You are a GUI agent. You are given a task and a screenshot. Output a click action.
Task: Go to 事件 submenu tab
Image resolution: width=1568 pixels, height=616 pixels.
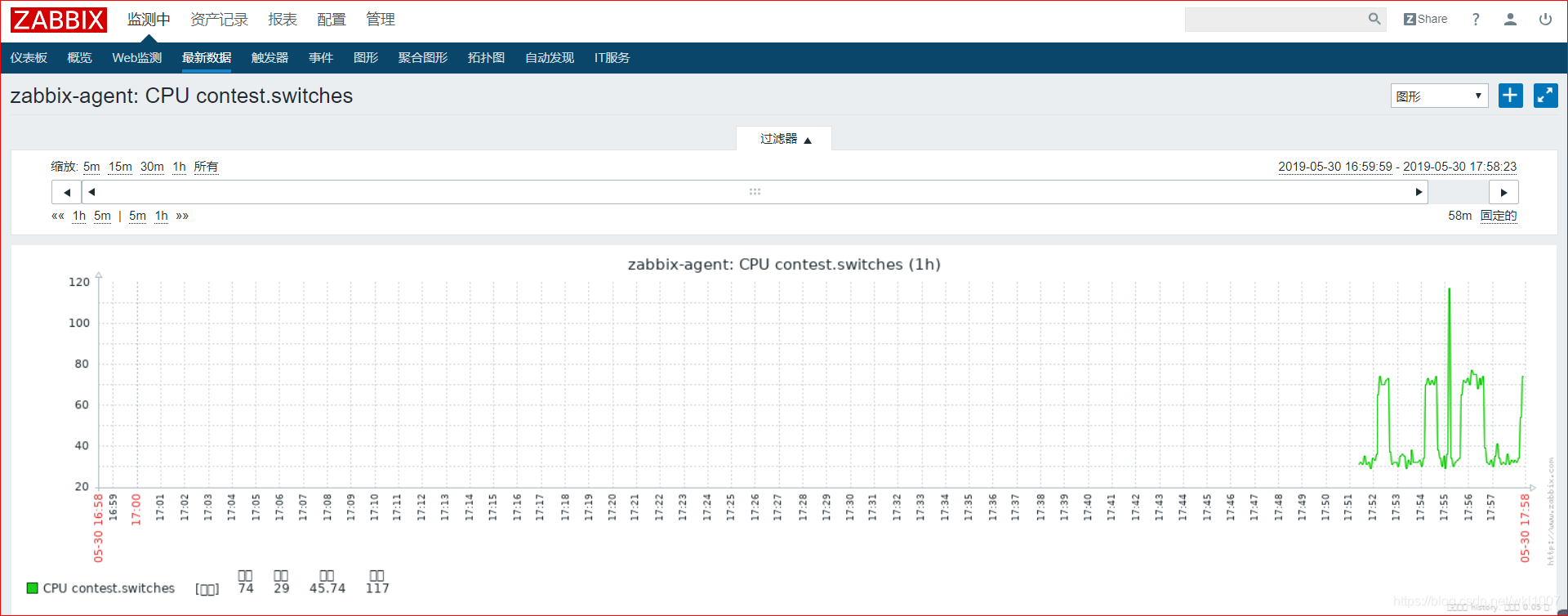321,58
